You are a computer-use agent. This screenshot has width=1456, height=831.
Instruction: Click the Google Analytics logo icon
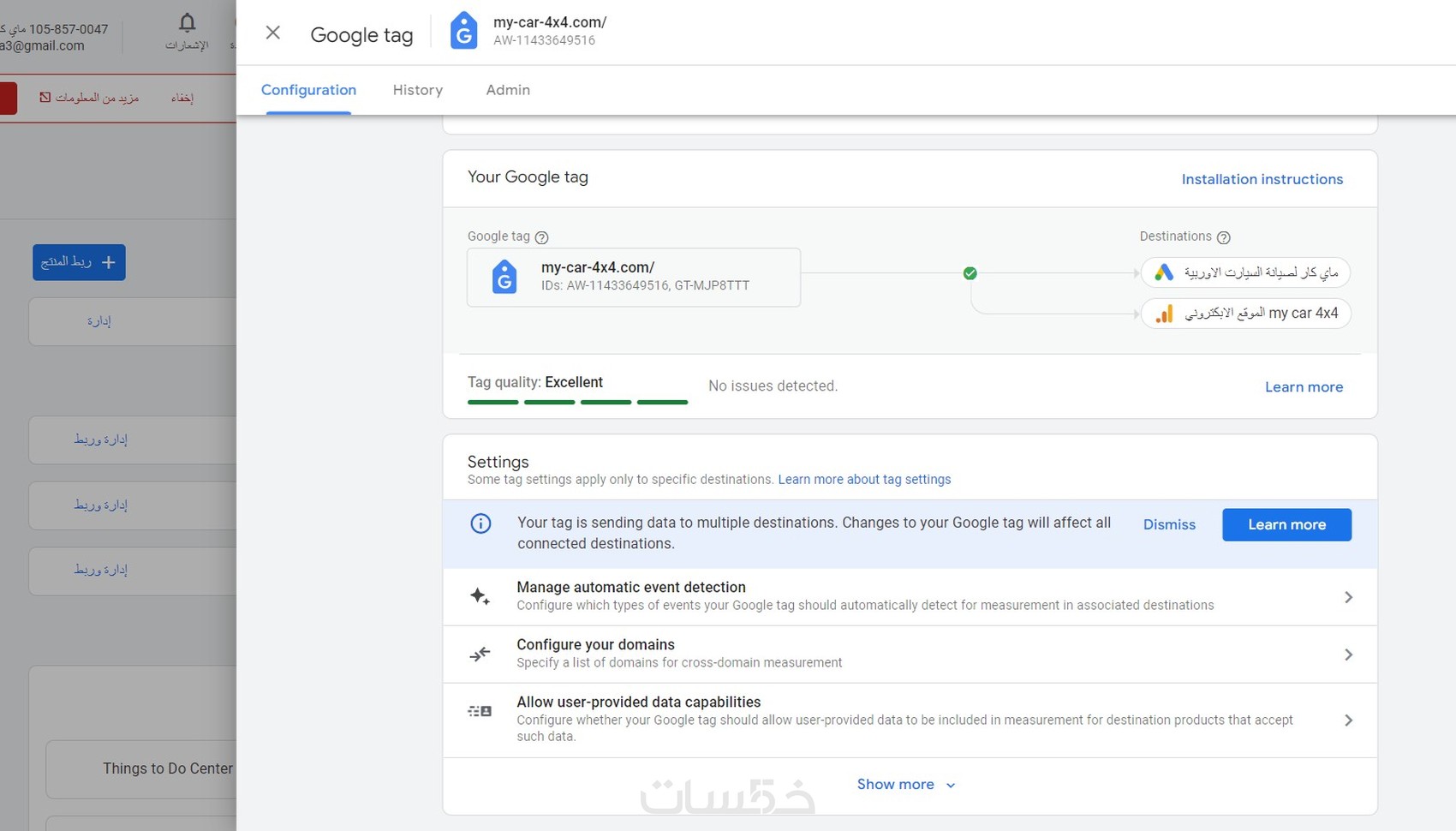point(1163,314)
